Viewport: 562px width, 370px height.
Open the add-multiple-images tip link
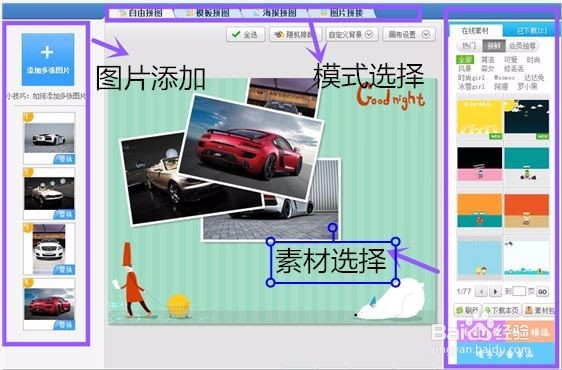click(x=46, y=96)
